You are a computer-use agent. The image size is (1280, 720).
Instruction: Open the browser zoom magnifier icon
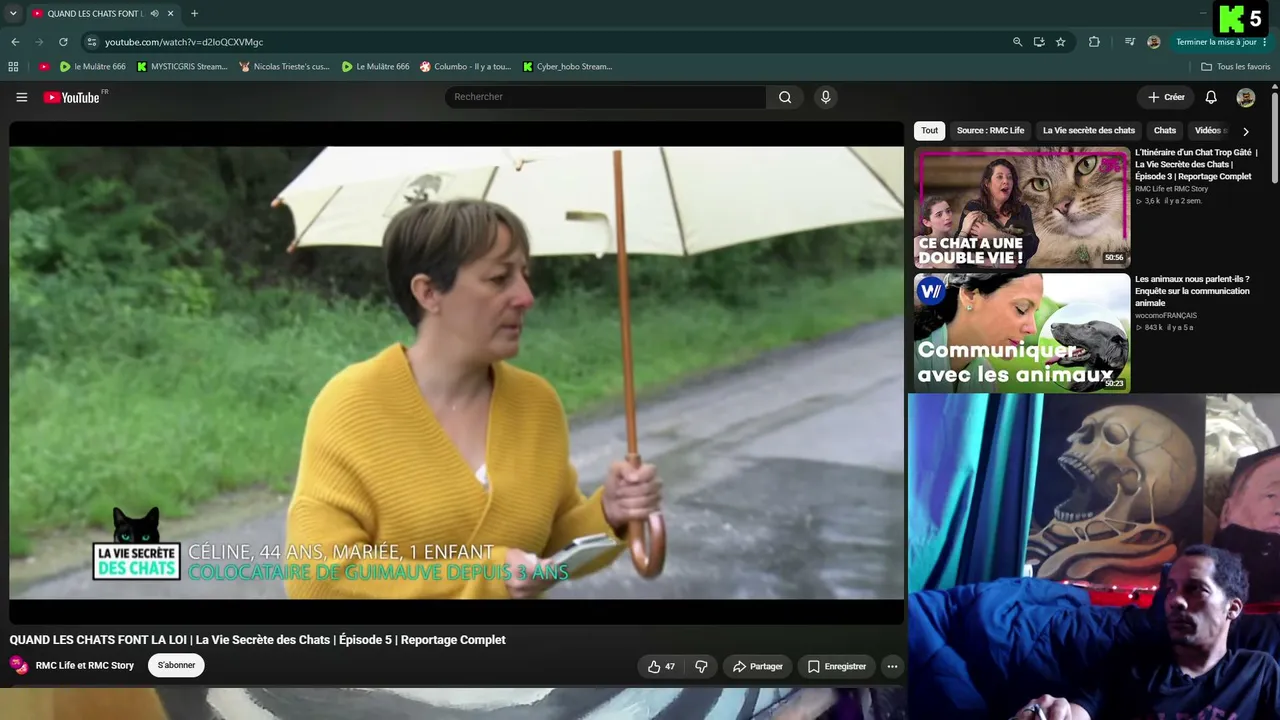1017,42
